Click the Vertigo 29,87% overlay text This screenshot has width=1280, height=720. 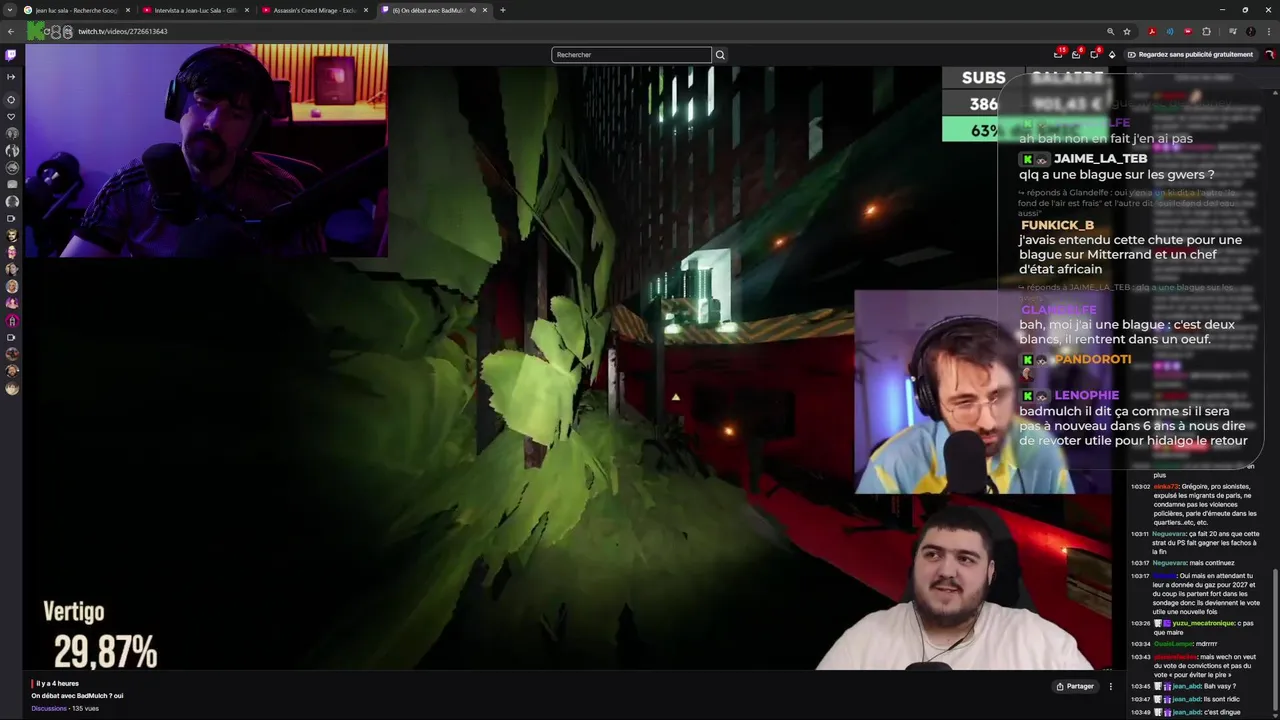[100, 636]
